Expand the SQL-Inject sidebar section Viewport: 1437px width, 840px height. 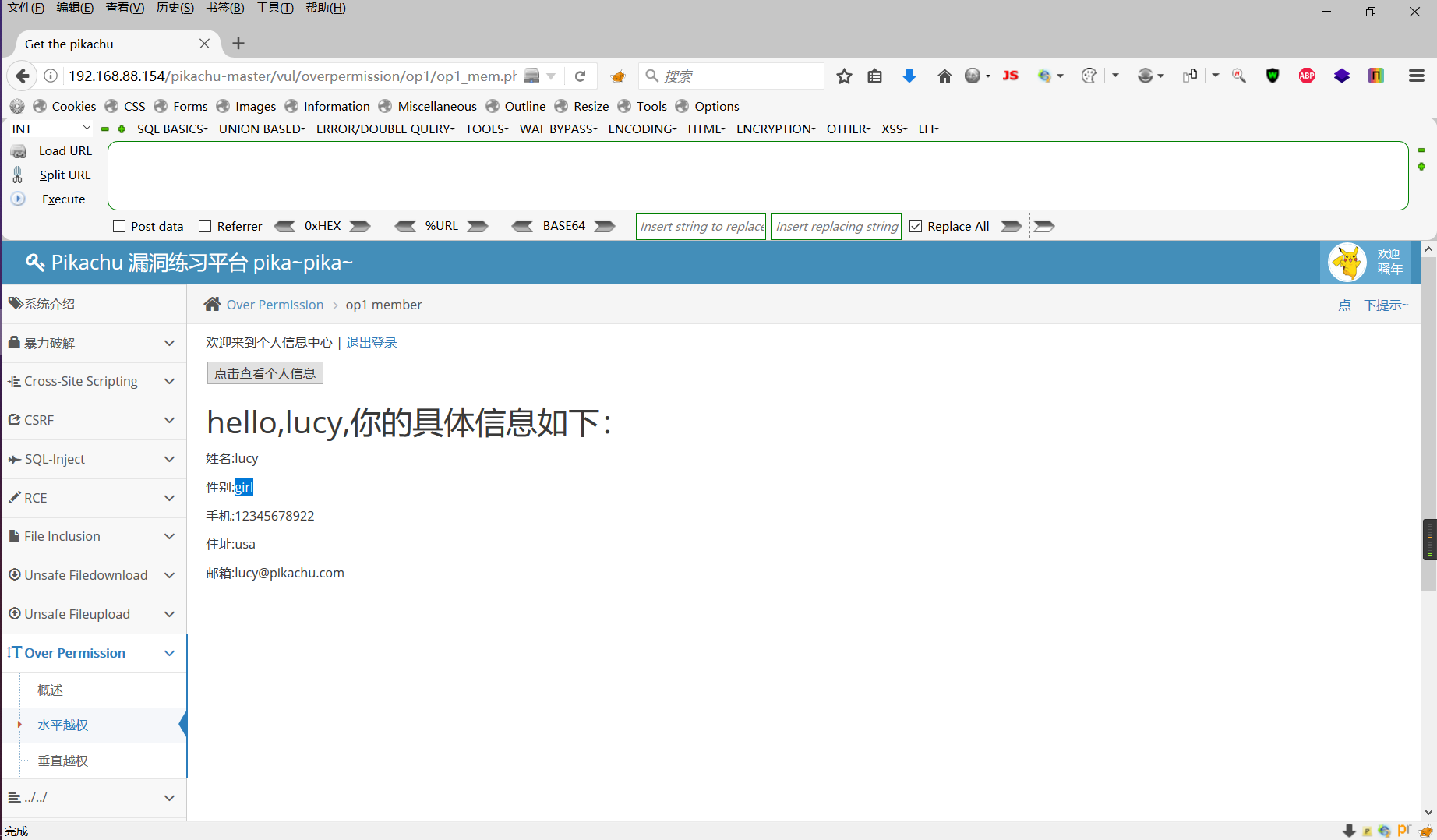[93, 459]
